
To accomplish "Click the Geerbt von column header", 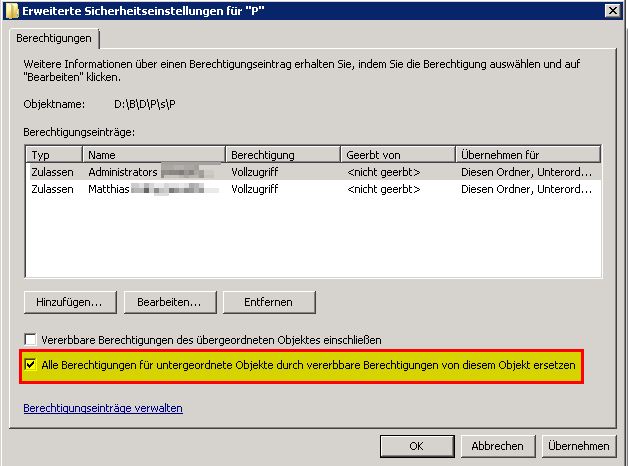I will (x=397, y=155).
